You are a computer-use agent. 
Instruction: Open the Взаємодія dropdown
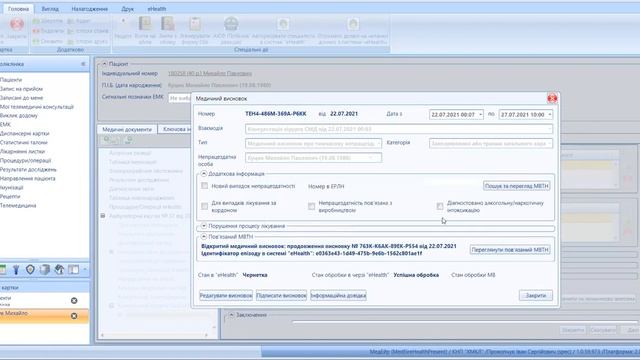(x=549, y=129)
